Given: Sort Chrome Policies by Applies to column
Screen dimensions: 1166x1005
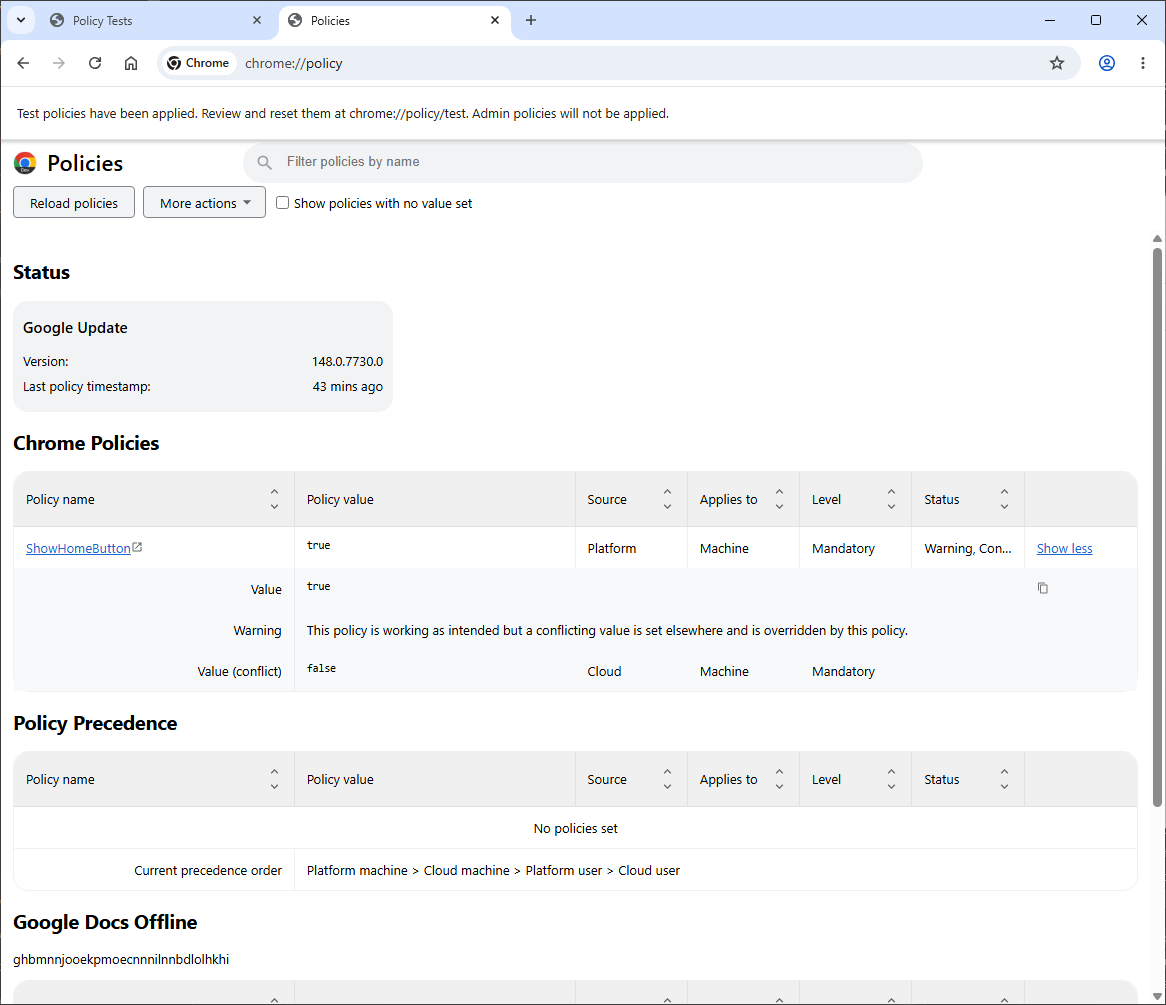Looking at the screenshot, I should click(x=779, y=499).
